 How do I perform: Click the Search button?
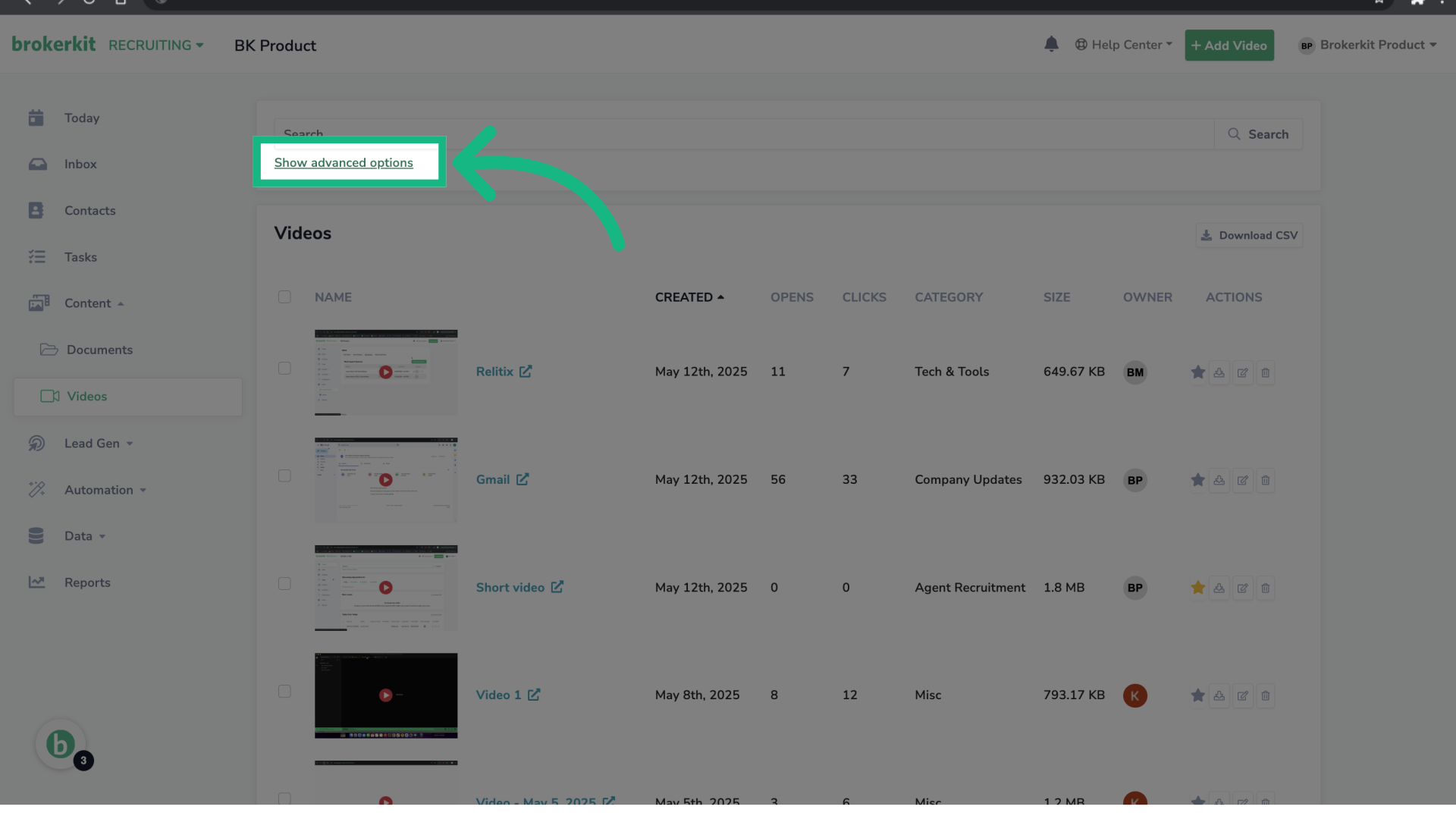click(1258, 134)
